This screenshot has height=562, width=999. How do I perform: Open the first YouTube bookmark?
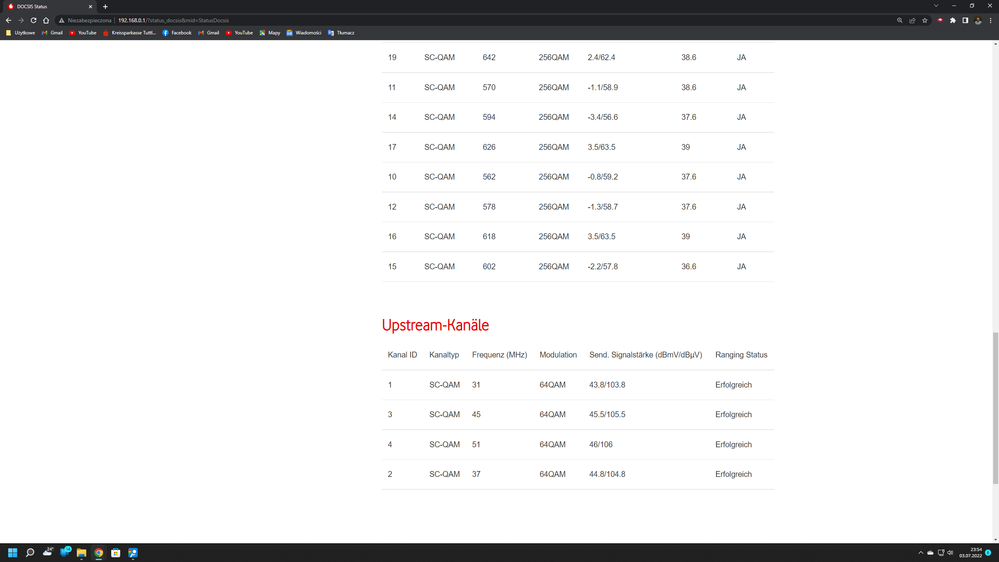coord(83,32)
